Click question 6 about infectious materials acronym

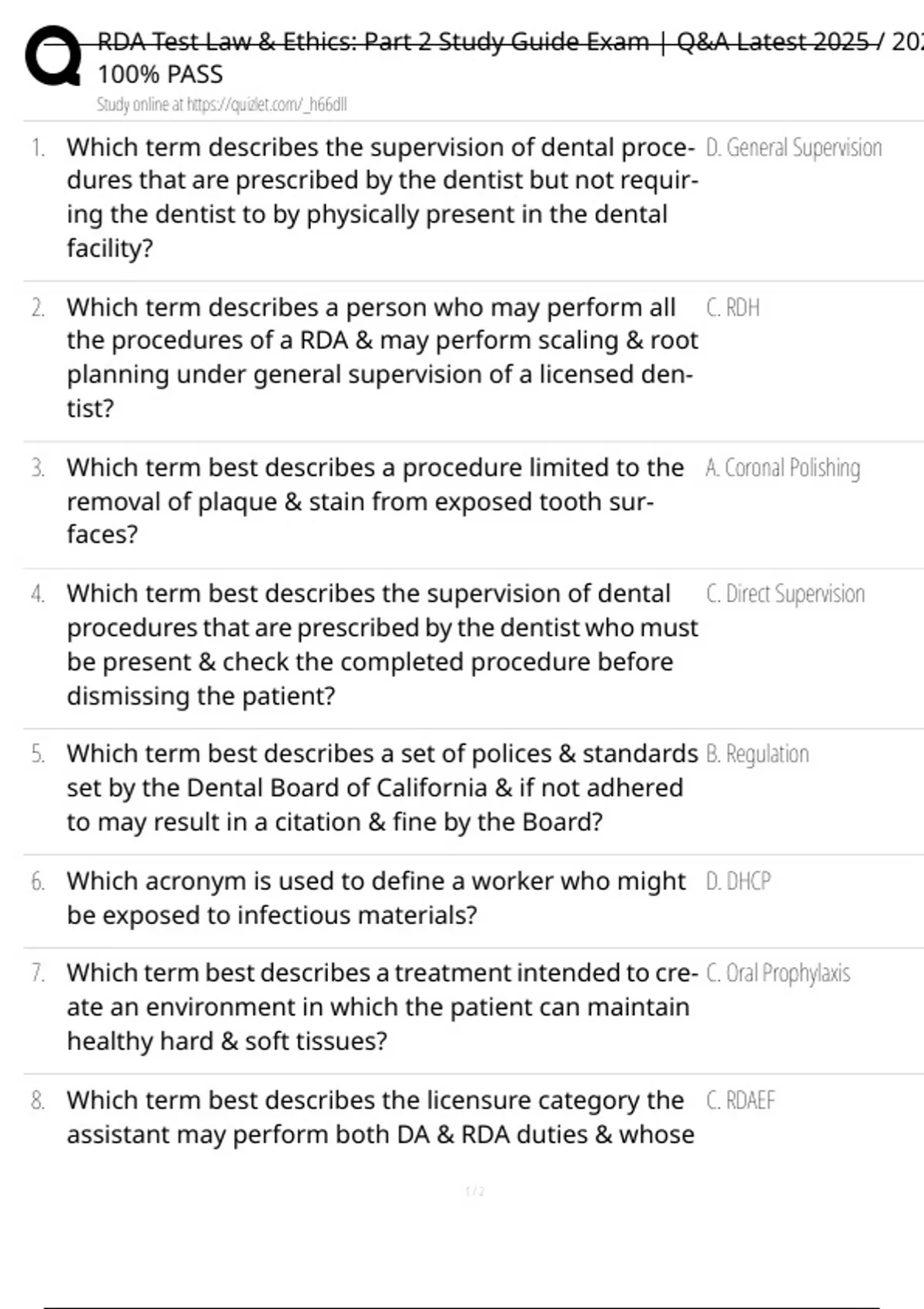point(375,898)
